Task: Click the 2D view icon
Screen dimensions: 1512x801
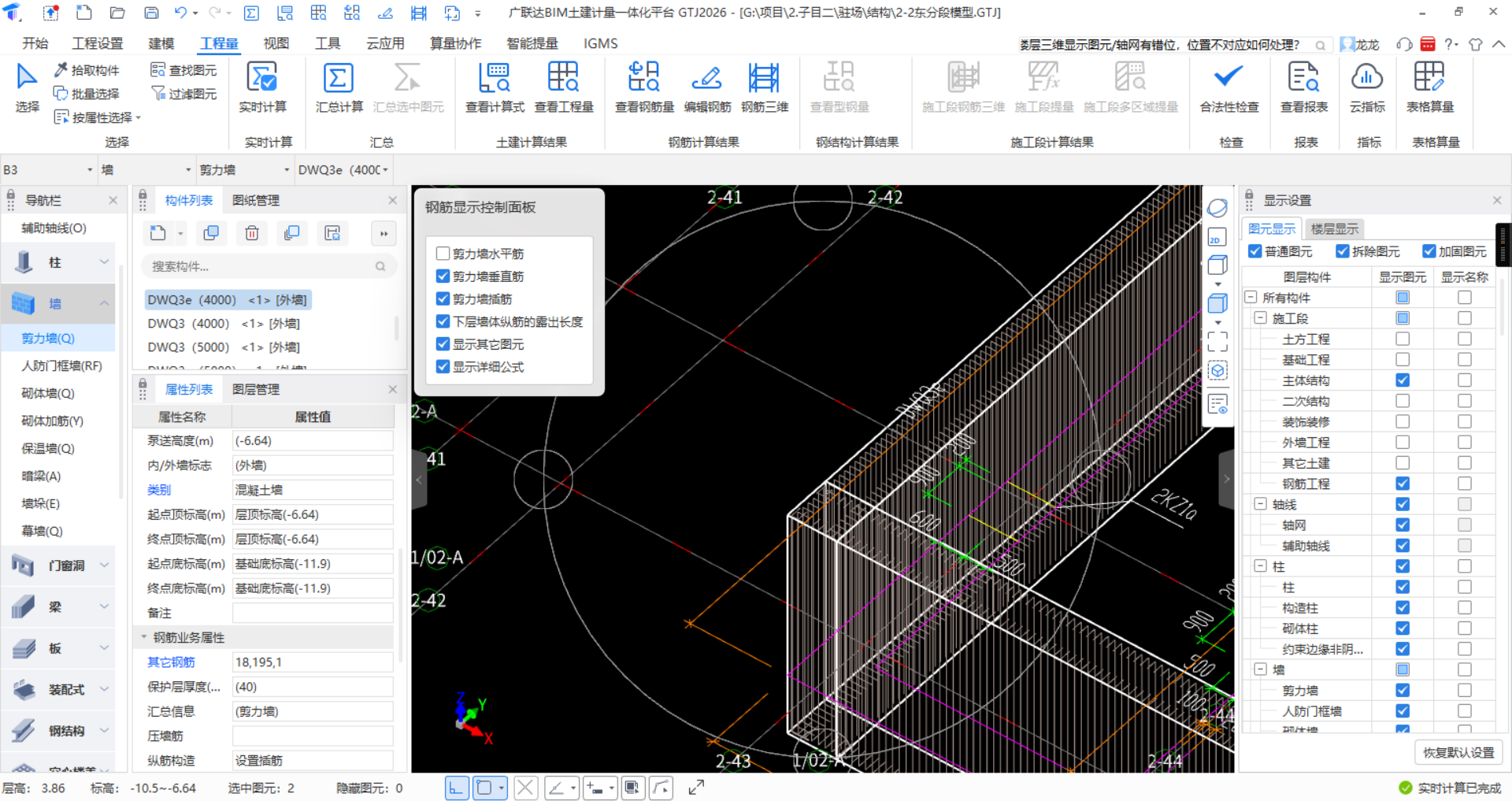Action: (x=1217, y=237)
